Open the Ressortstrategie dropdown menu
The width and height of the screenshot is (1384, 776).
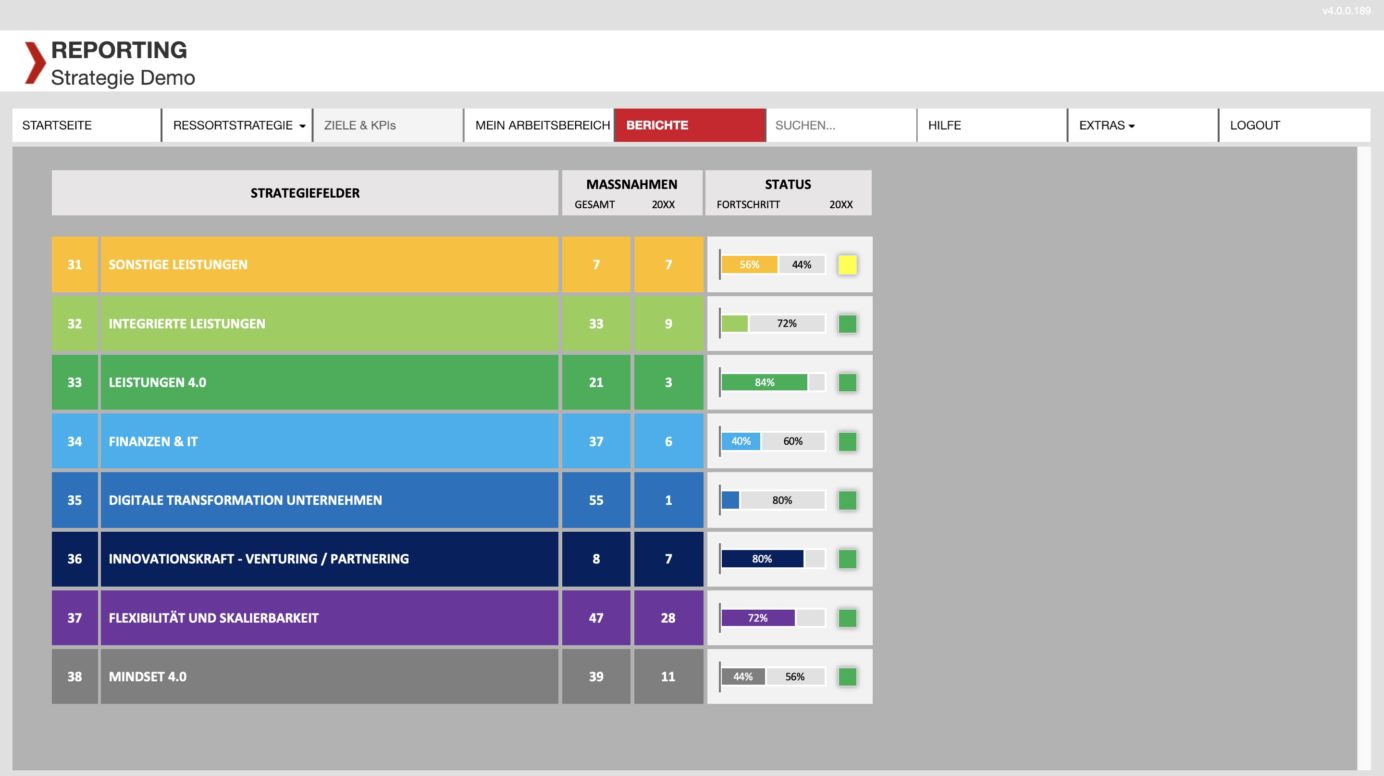click(x=236, y=125)
